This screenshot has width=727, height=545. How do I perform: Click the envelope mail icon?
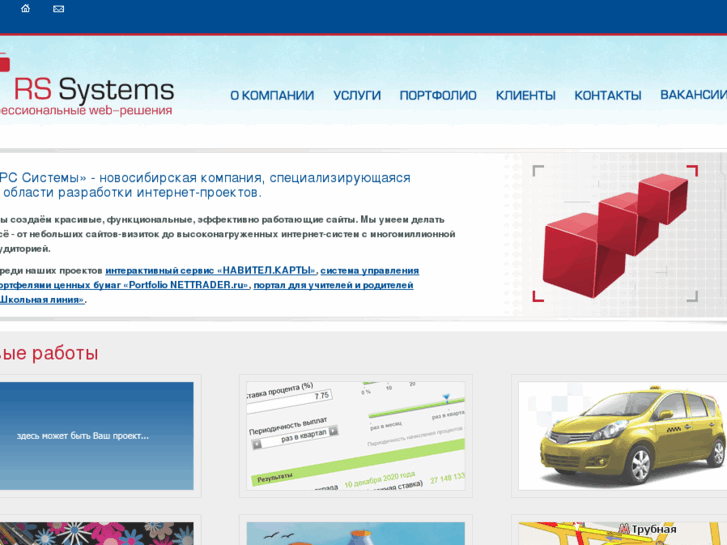click(x=58, y=9)
